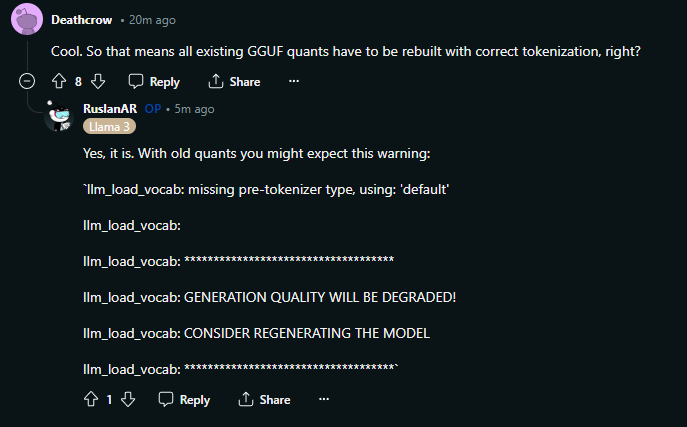
Task: Open RuslanAR's user profile link
Action: 110,109
